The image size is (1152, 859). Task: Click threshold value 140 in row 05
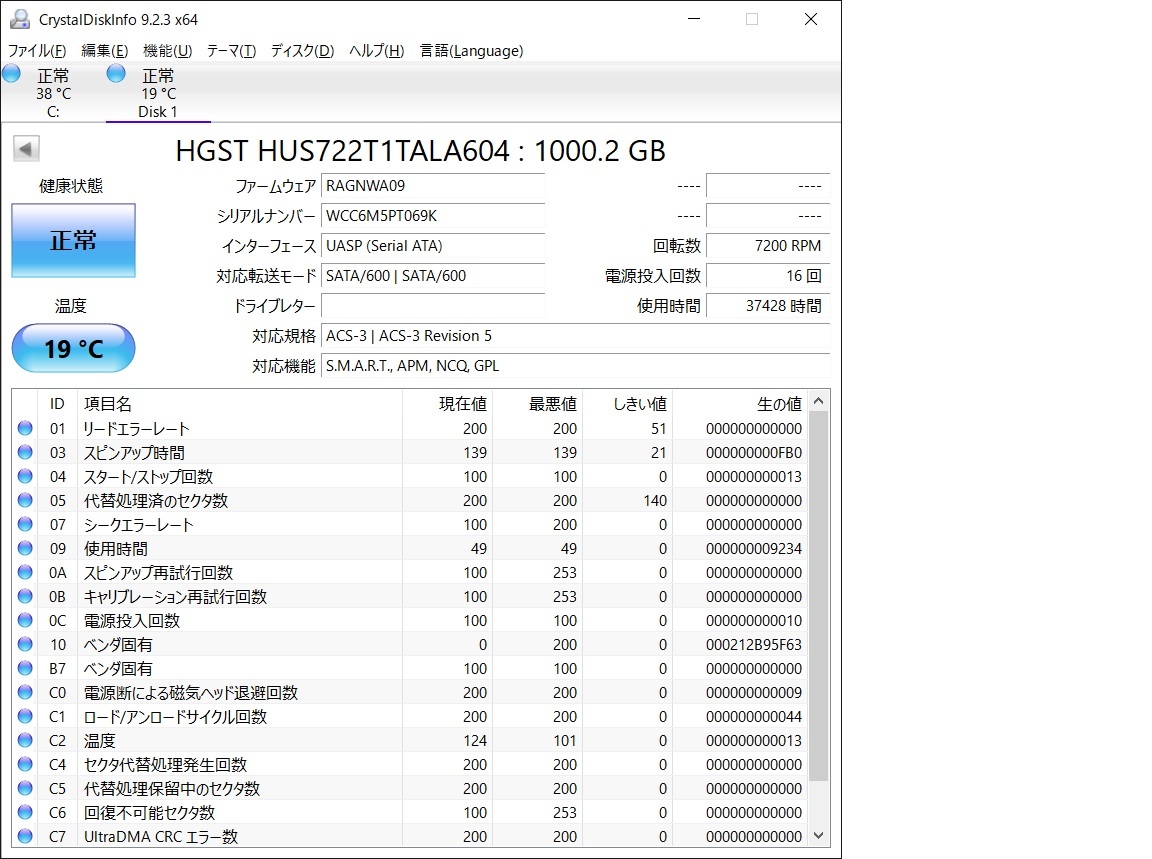pos(655,500)
